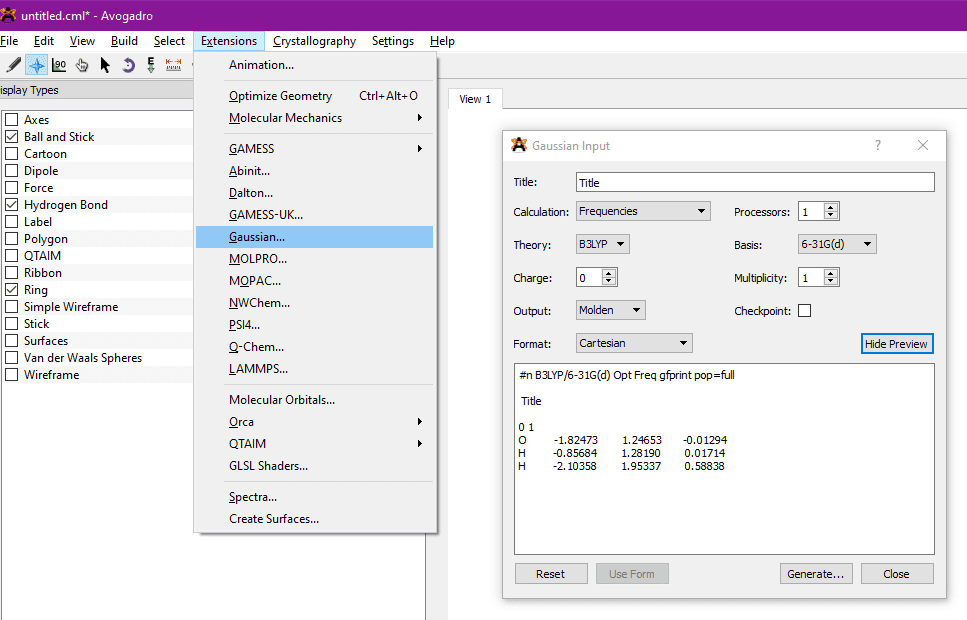Open the Basis dropdown showing 6-31G(d)
Viewport: 967px width, 620px height.
point(836,244)
